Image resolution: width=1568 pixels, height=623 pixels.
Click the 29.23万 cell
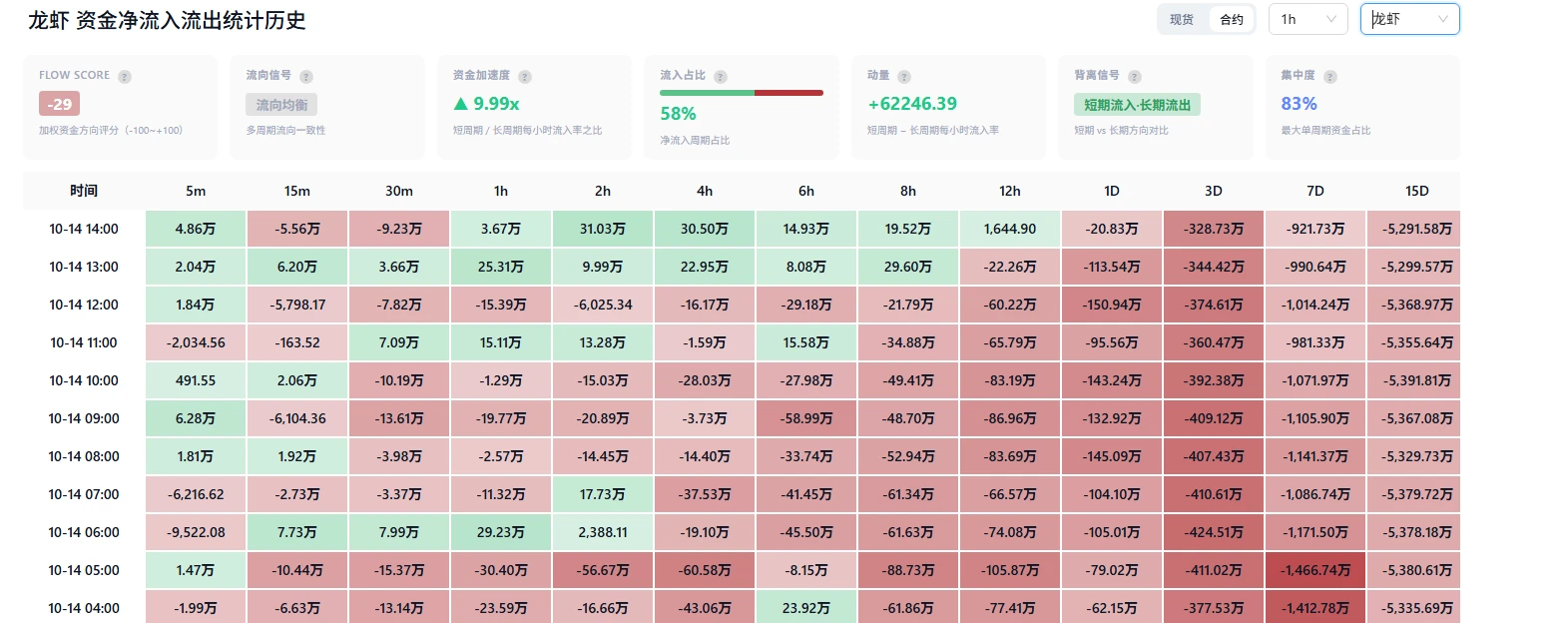(501, 532)
